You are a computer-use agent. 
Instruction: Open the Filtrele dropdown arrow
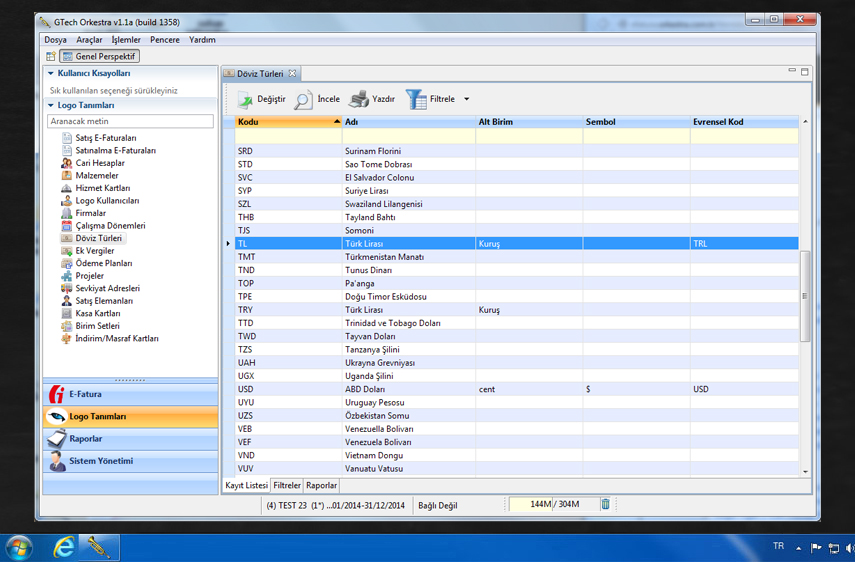[466, 99]
